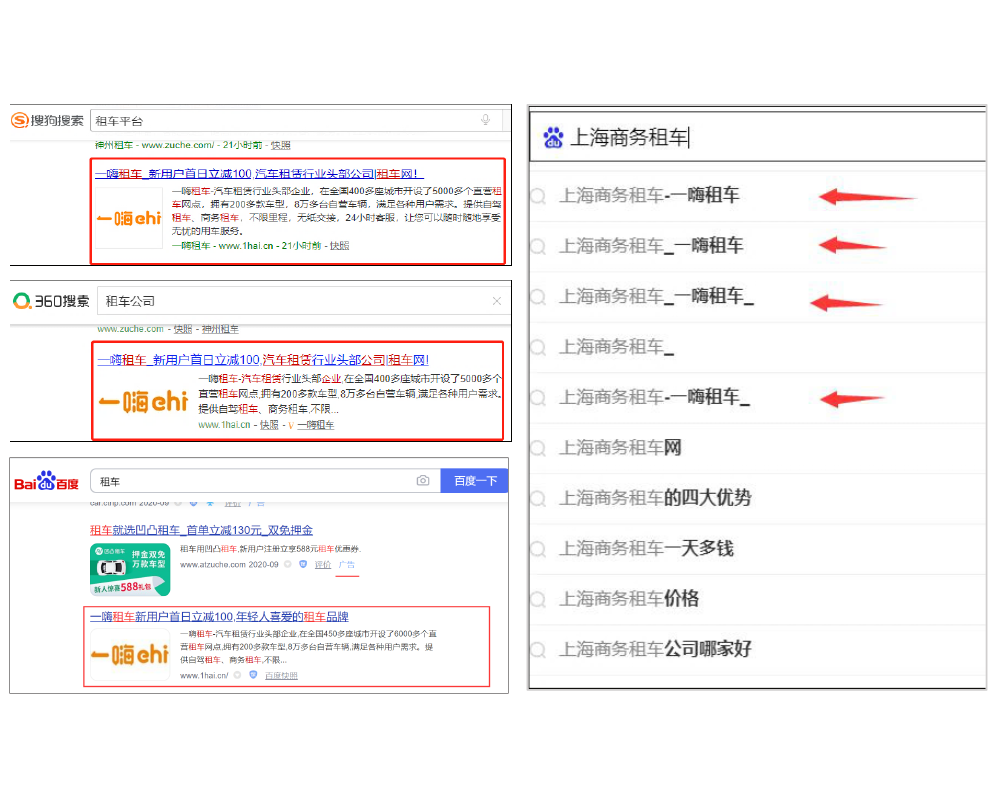Screen dimensions: 1000x800
Task: Select suggestion 上海商务租车价格
Action: 758,599
